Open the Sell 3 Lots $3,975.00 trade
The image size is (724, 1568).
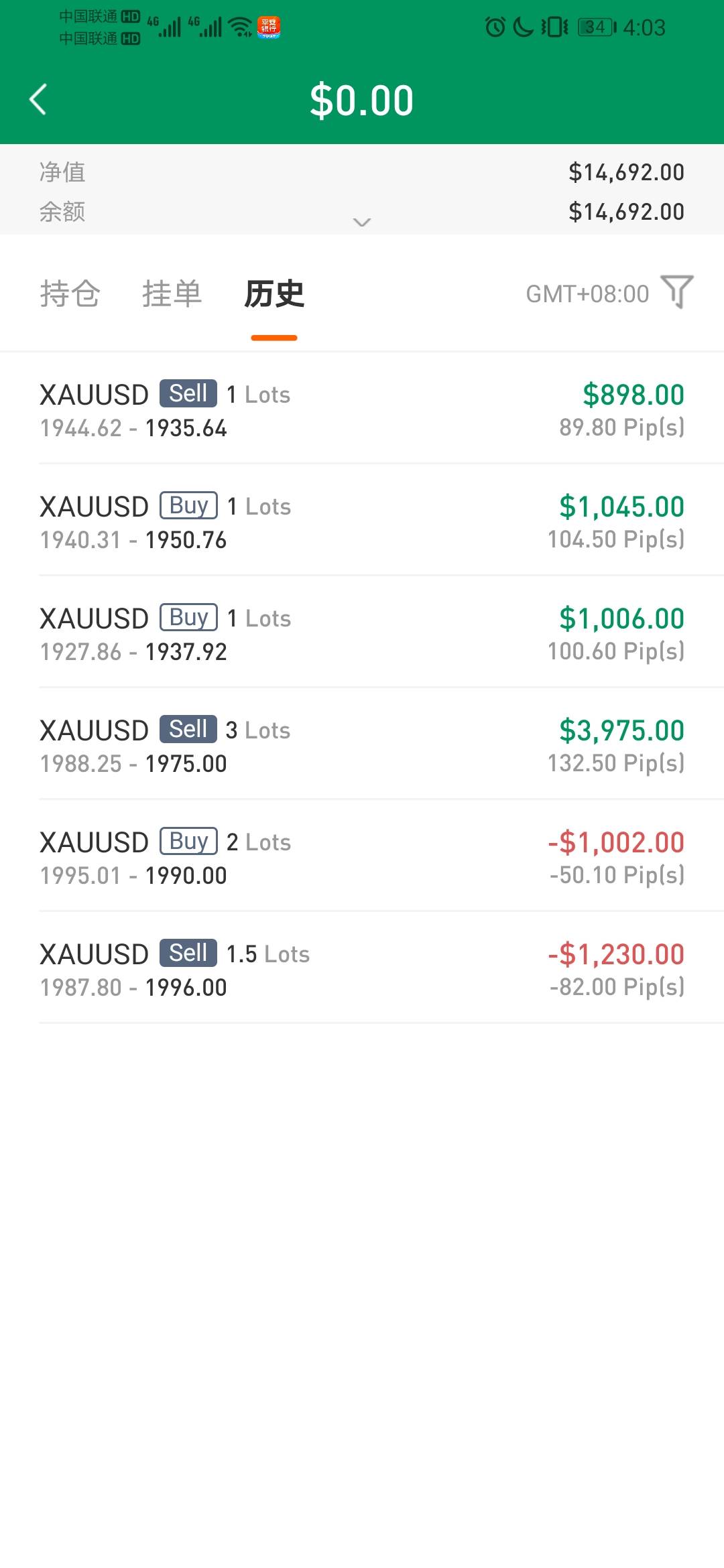(362, 745)
